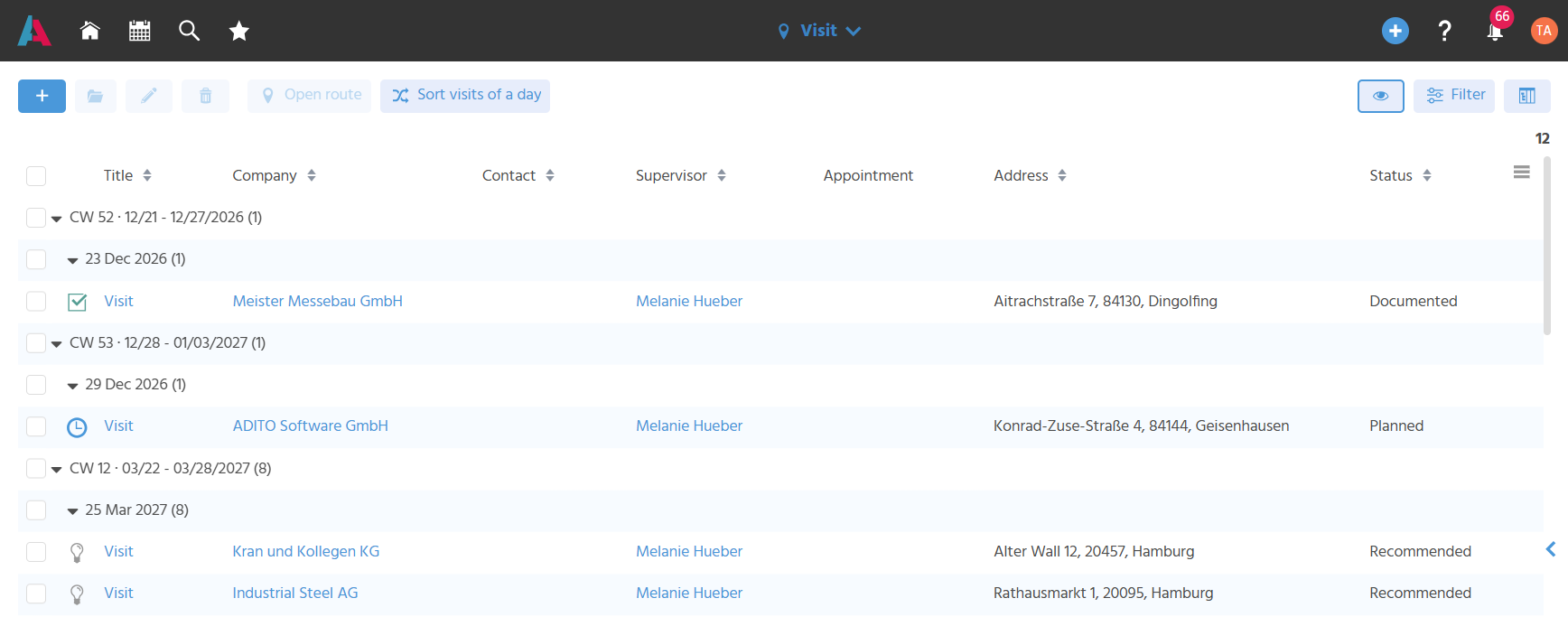The height and width of the screenshot is (617, 1568).
Task: Expand the side panel with blue chevron
Action: [x=1551, y=549]
